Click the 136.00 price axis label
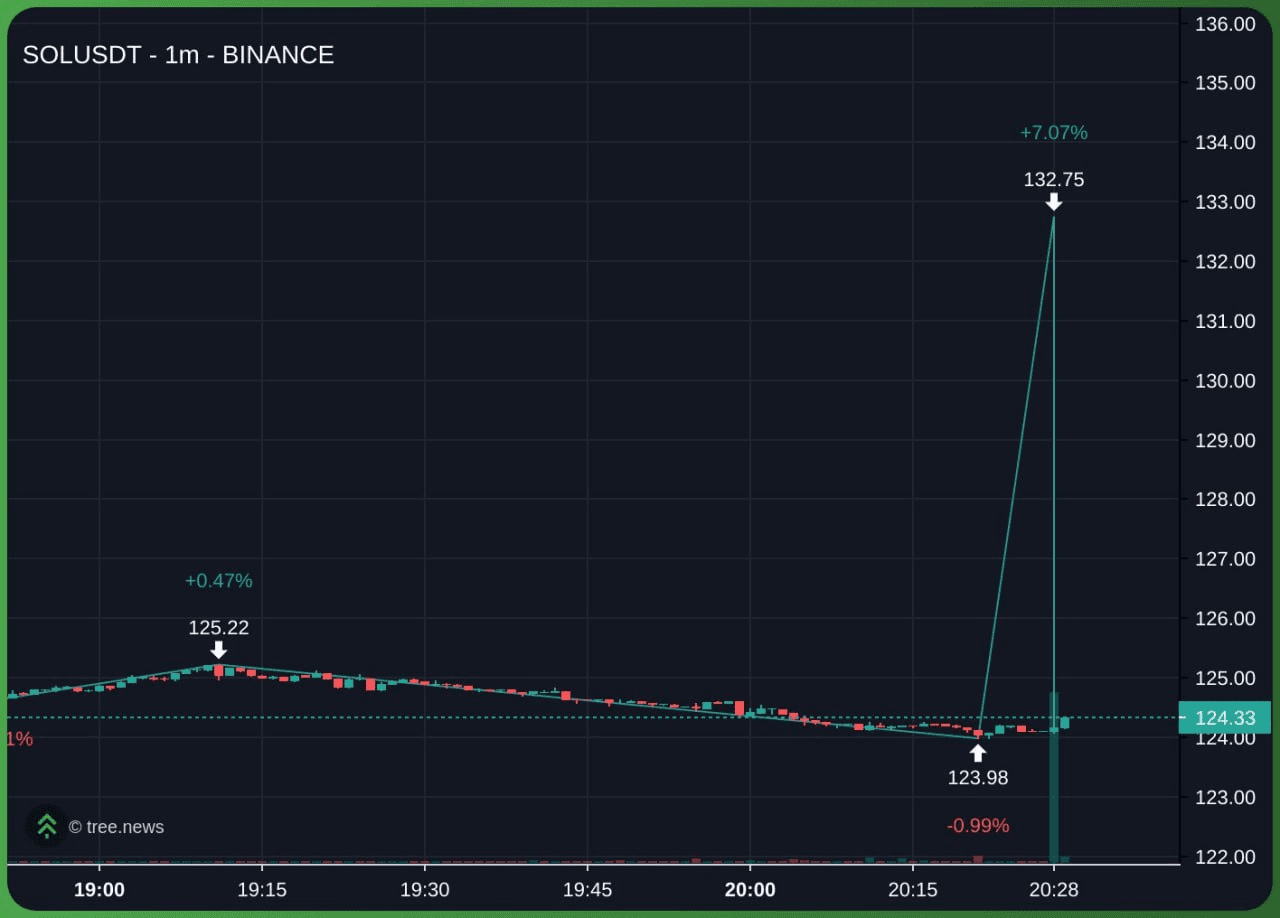 pyautogui.click(x=1225, y=23)
